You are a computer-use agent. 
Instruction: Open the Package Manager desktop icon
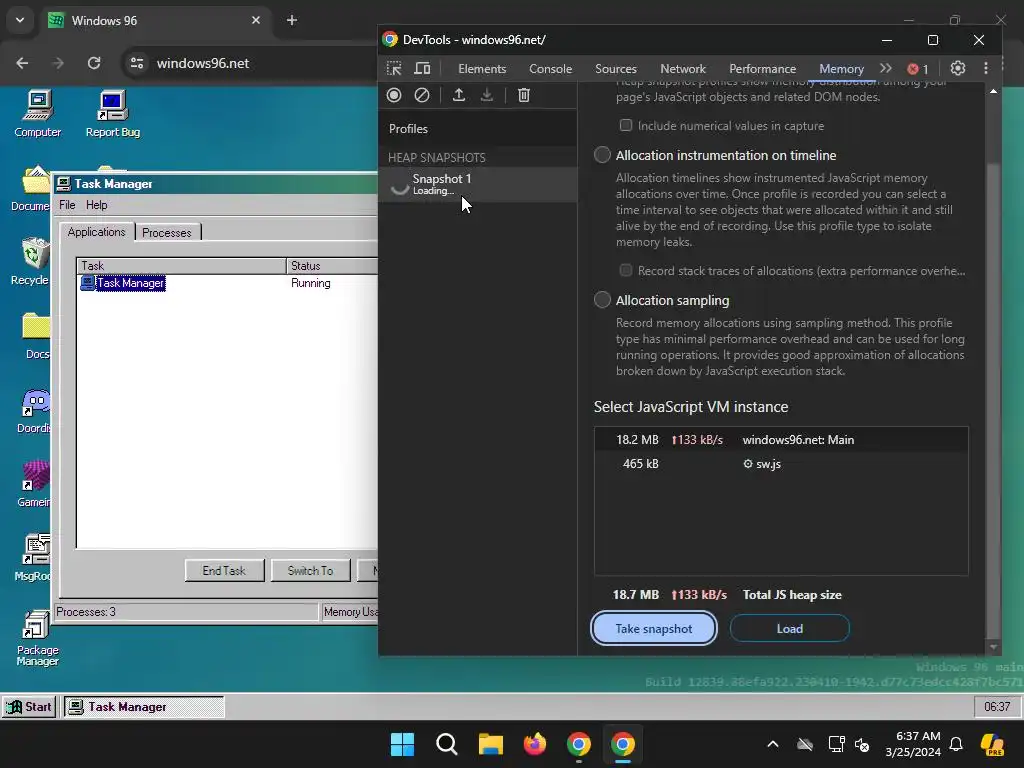(x=37, y=638)
